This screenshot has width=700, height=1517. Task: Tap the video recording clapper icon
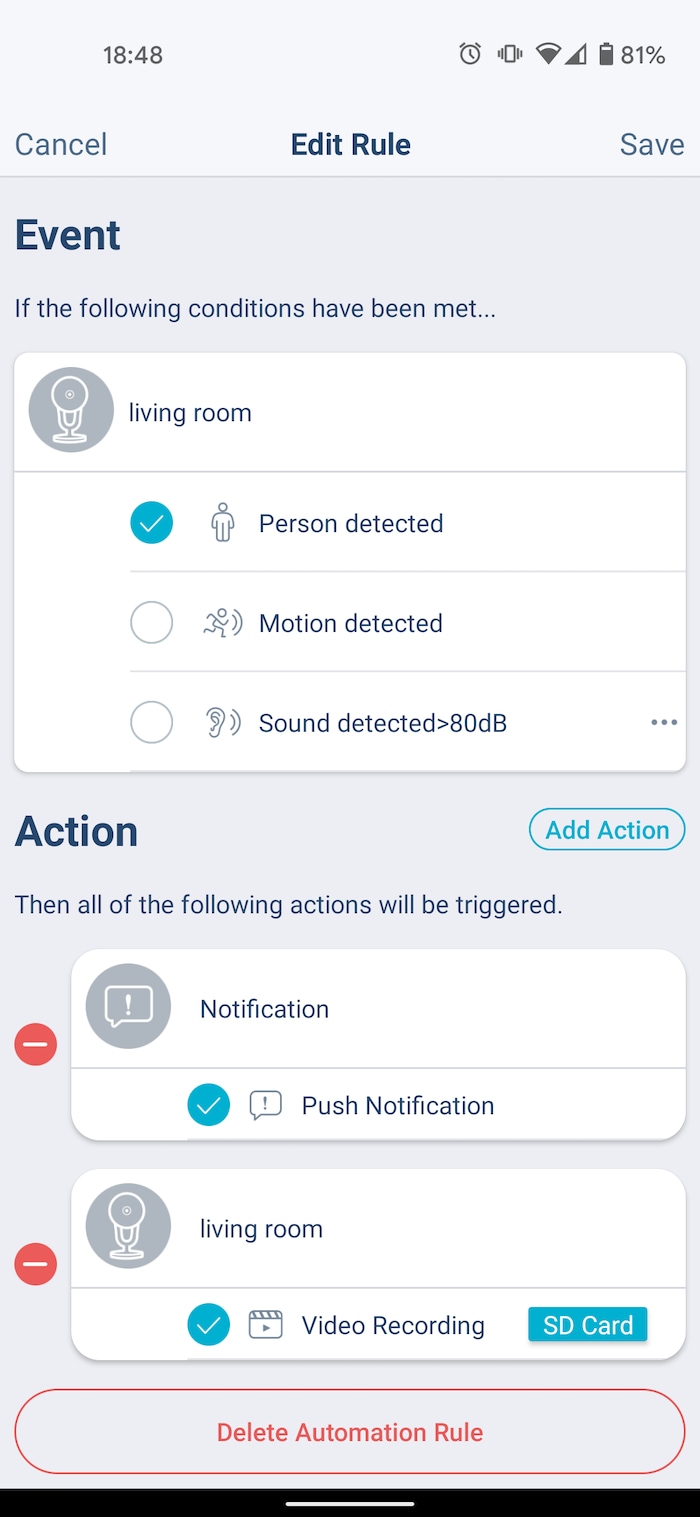(265, 1325)
